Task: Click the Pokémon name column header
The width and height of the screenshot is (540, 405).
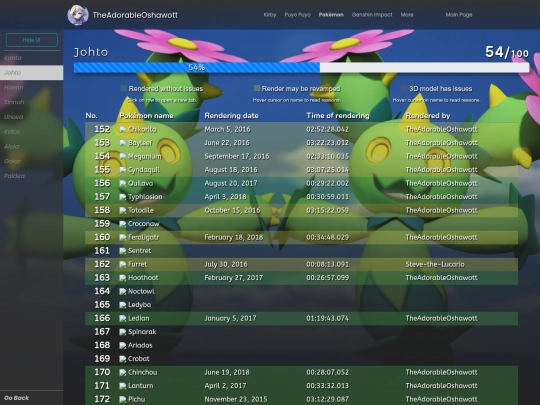Action: click(x=146, y=116)
